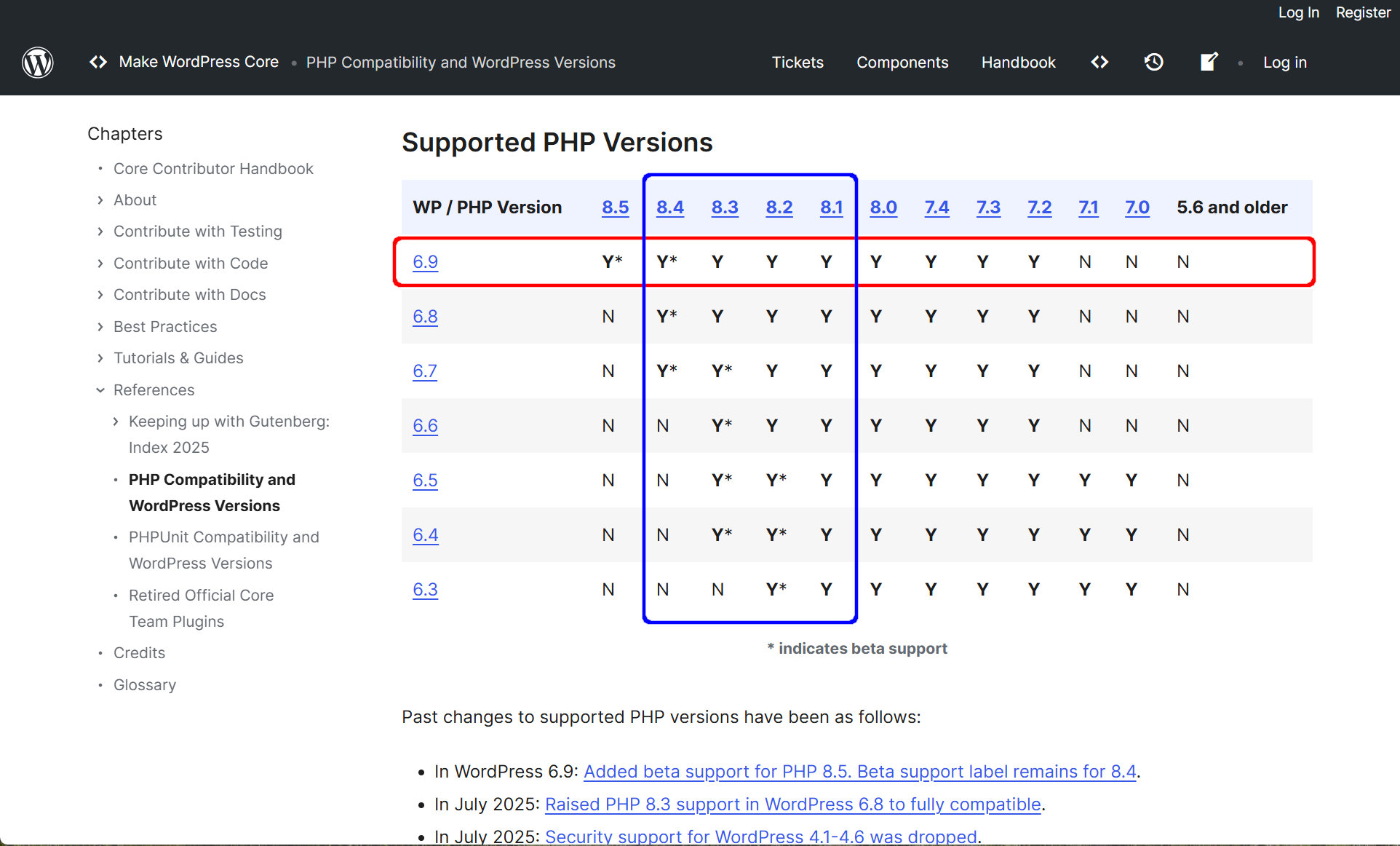The height and width of the screenshot is (846, 1400).
Task: Expand the About chapter chevron
Action: pos(100,200)
